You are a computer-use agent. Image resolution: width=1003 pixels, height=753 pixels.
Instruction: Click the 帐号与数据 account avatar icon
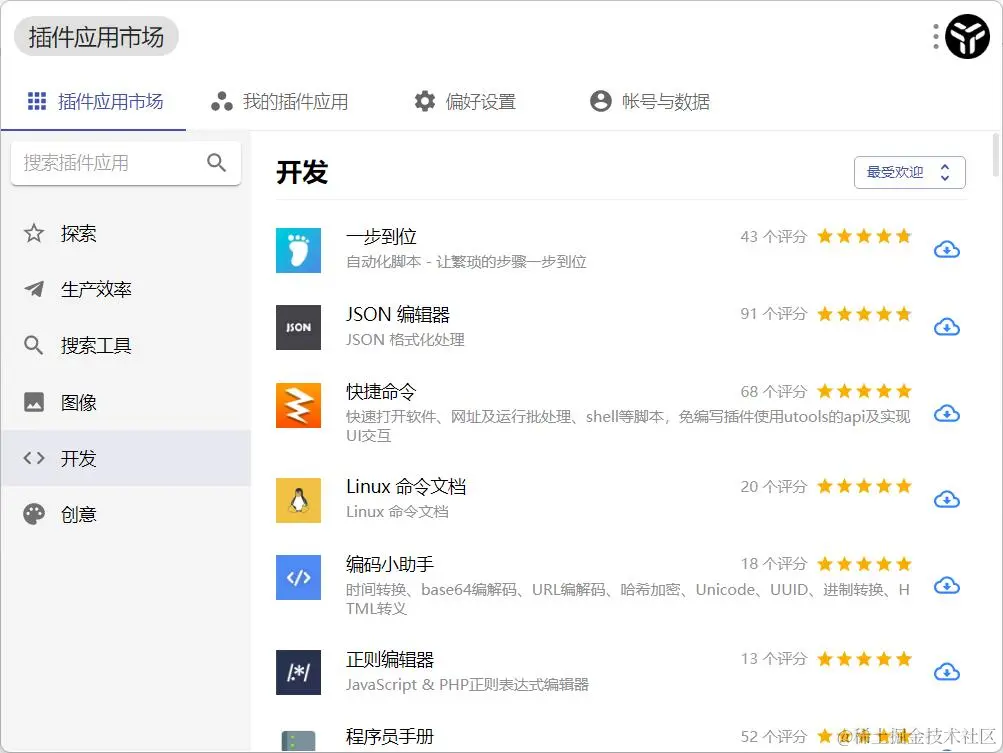click(601, 101)
